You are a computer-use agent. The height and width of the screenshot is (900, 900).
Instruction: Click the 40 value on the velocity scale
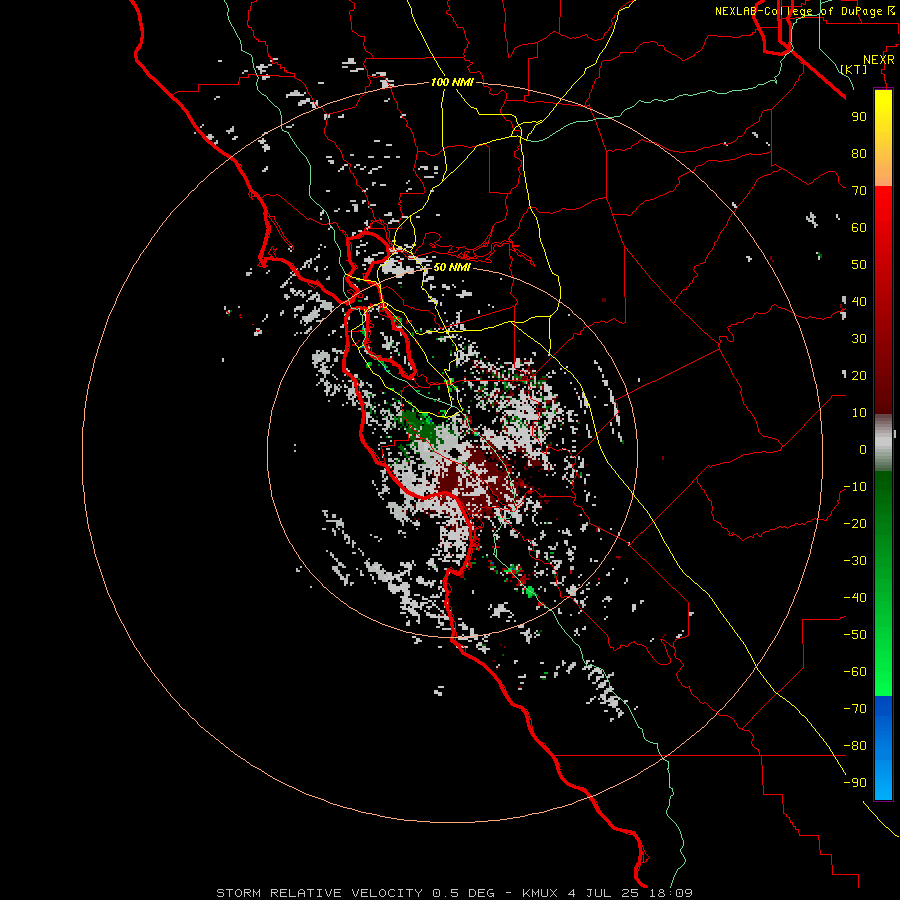(859, 301)
